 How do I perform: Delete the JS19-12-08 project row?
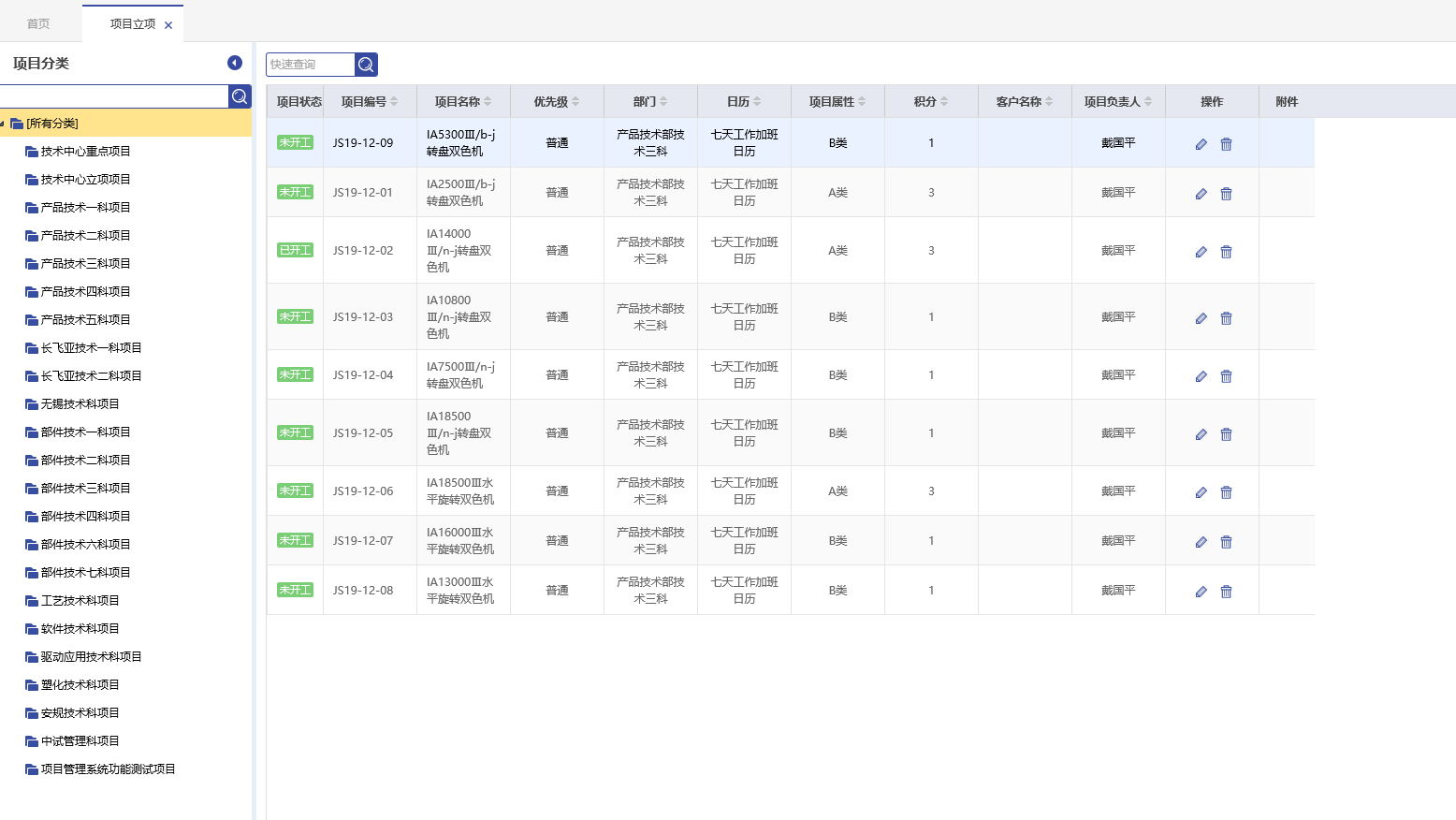point(1226,592)
